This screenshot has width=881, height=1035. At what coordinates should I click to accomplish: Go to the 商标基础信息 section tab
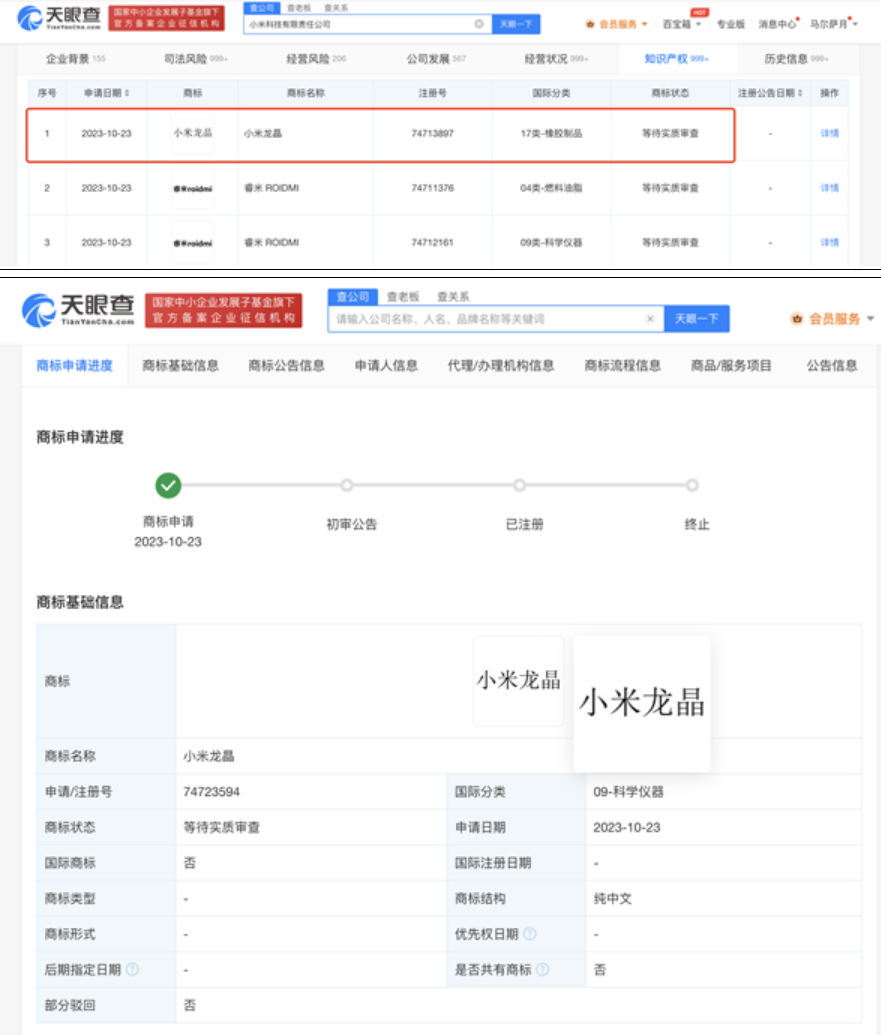click(x=180, y=366)
